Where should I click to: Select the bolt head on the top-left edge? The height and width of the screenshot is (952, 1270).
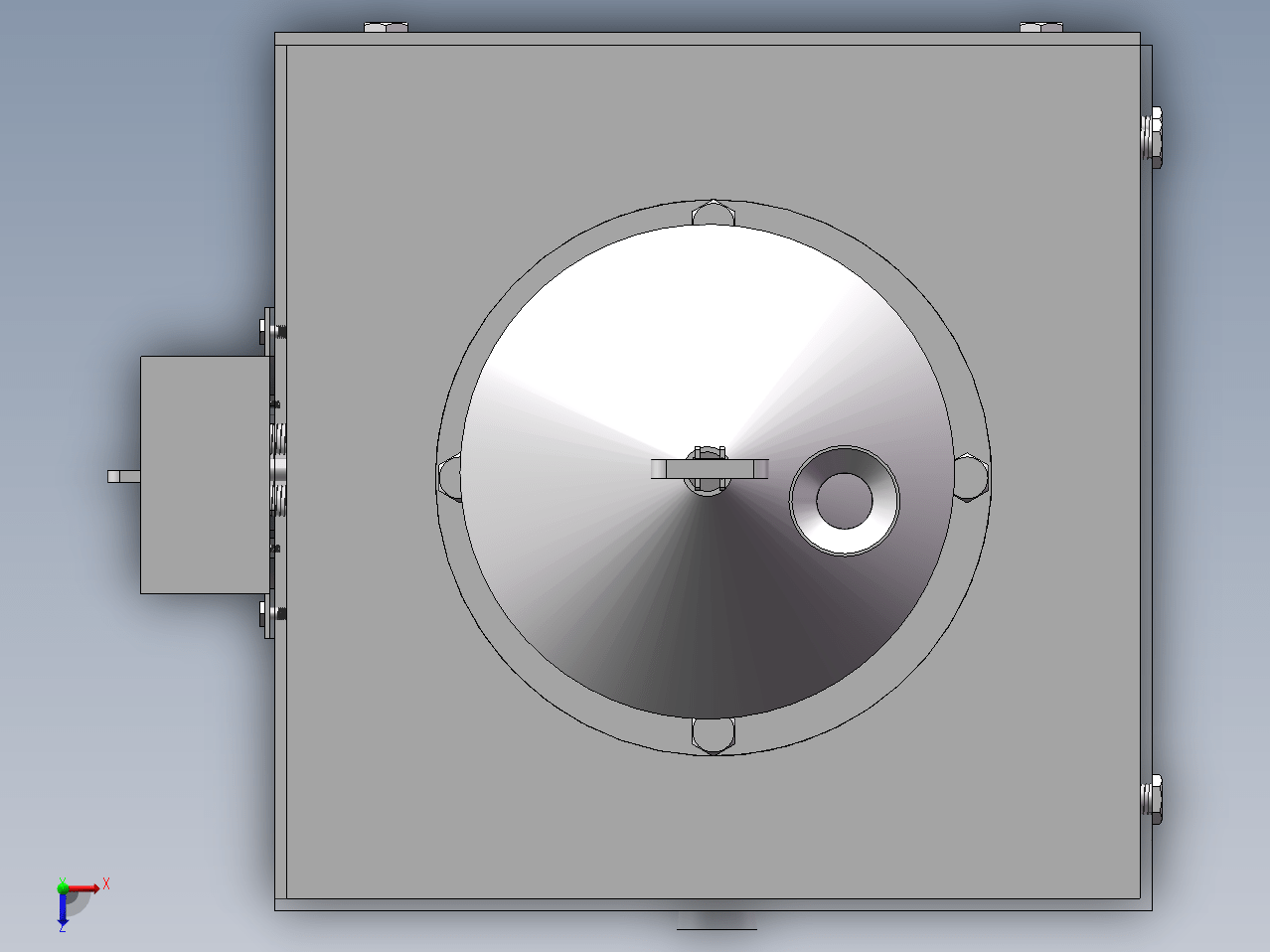coord(386,27)
